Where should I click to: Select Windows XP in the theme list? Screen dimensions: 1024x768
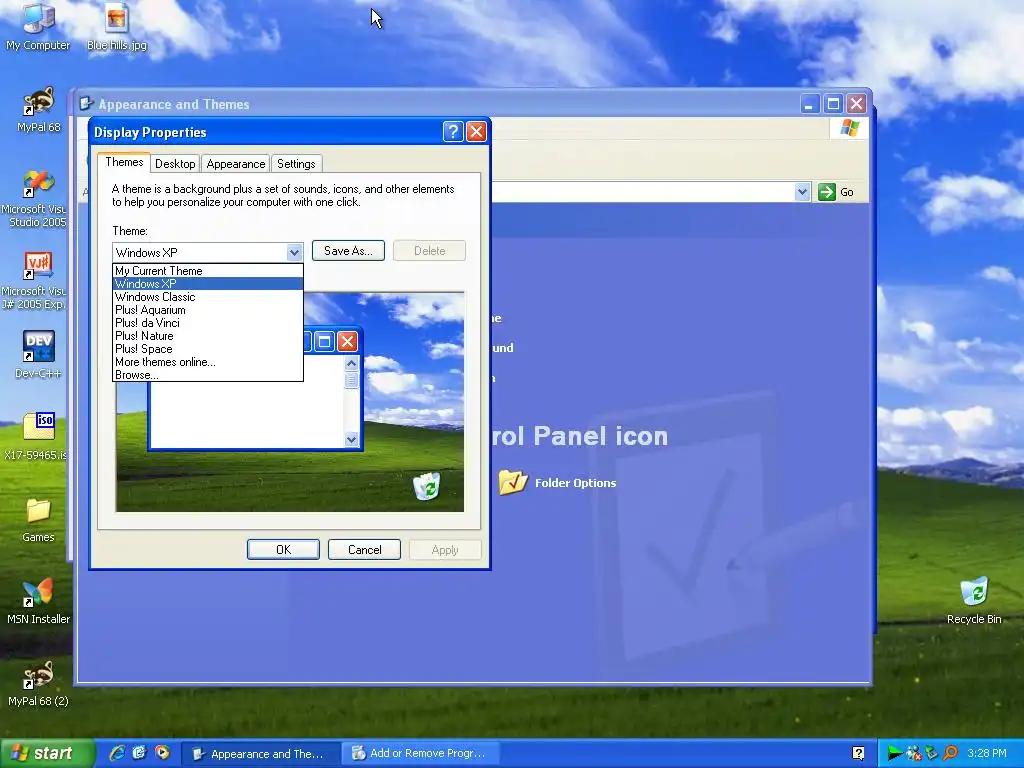(208, 283)
